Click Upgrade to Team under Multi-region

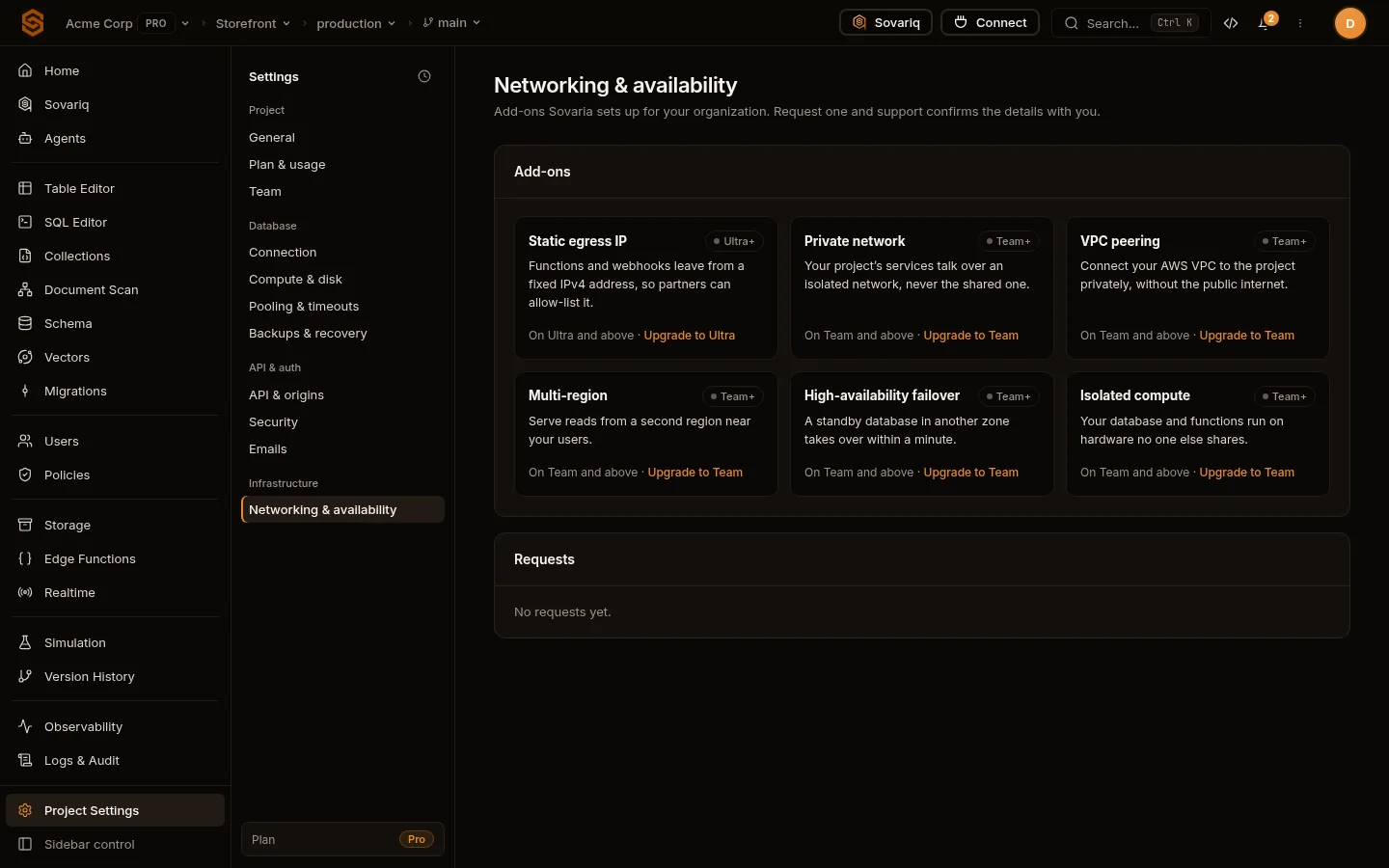tap(695, 473)
